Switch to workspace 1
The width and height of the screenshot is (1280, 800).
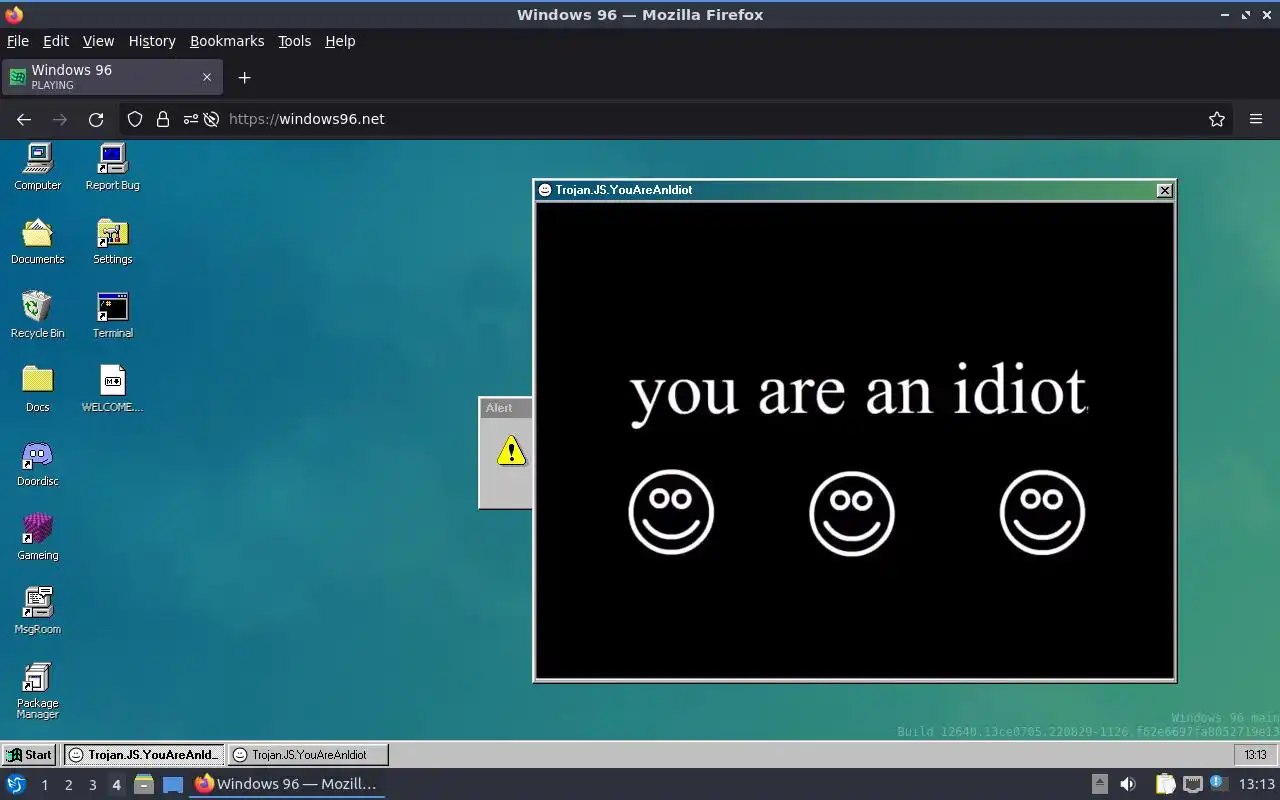(x=45, y=785)
